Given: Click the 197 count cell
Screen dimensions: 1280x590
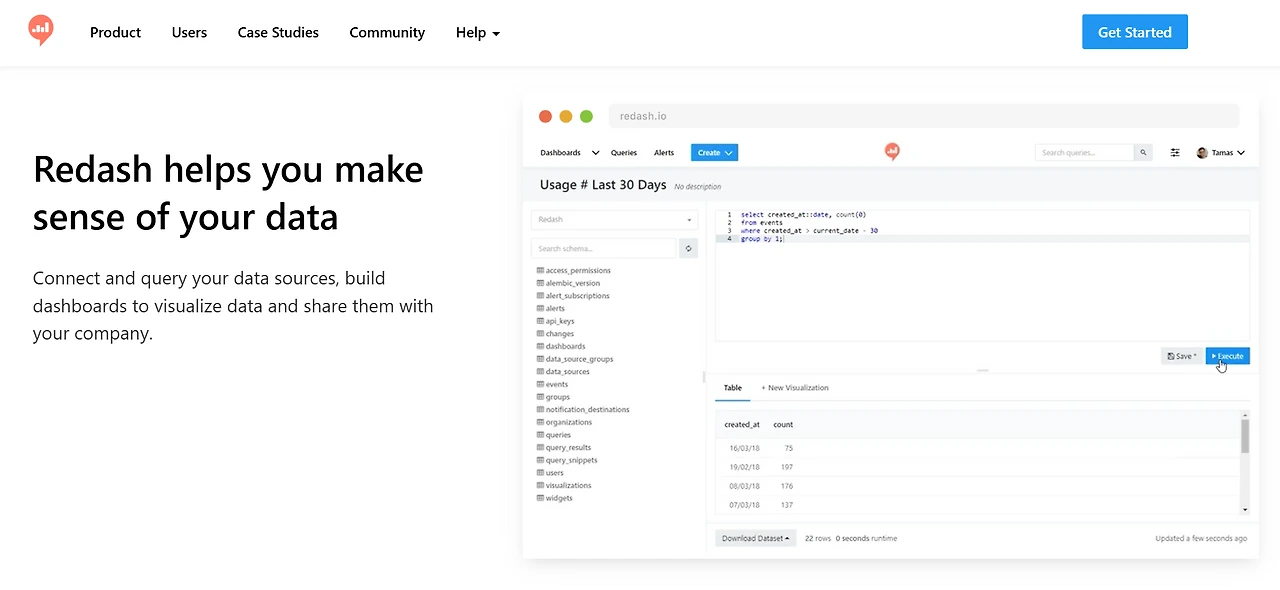Looking at the screenshot, I should click(786, 467).
